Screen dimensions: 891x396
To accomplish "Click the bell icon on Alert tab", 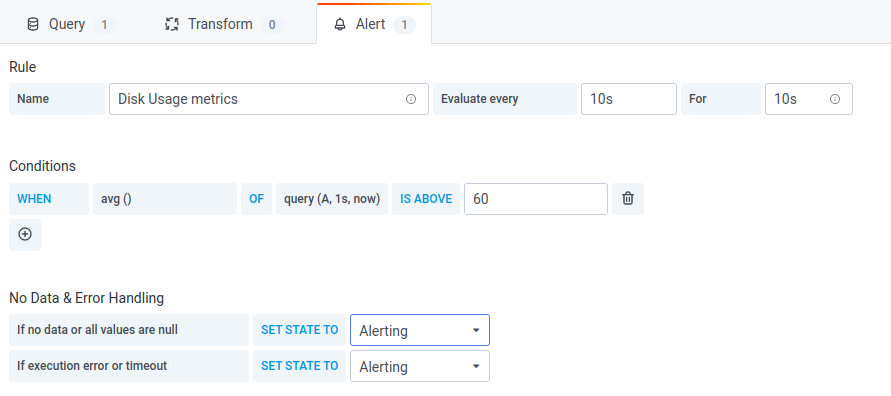I will tap(340, 24).
